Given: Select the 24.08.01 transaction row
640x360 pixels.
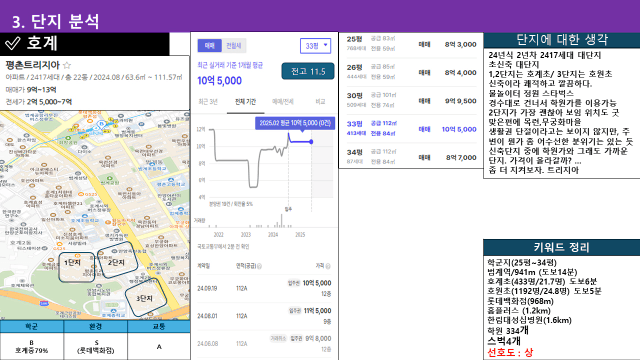Looking at the screenshot, I should [x=264, y=316].
